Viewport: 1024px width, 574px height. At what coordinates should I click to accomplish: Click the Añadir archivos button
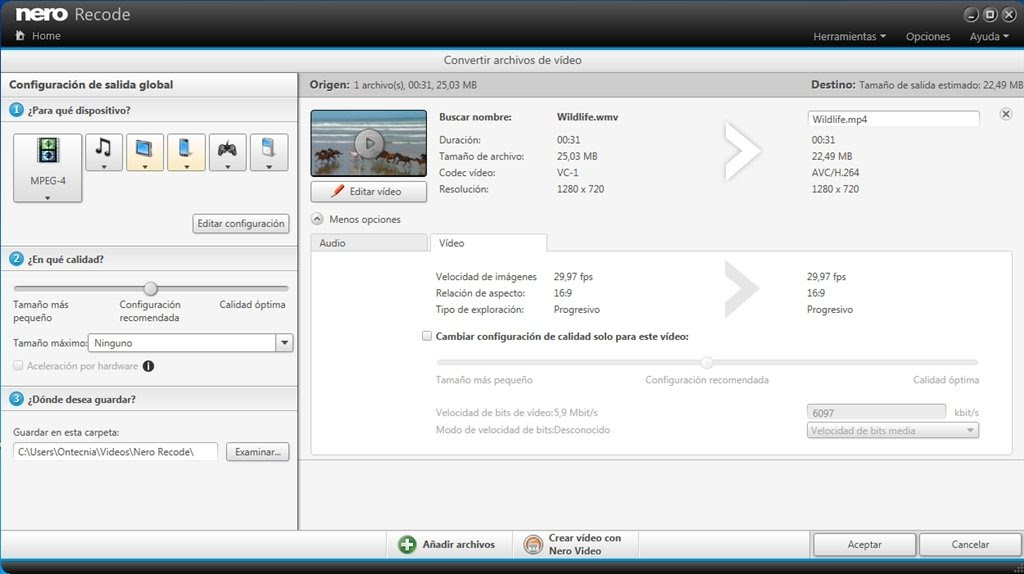[x=447, y=545]
